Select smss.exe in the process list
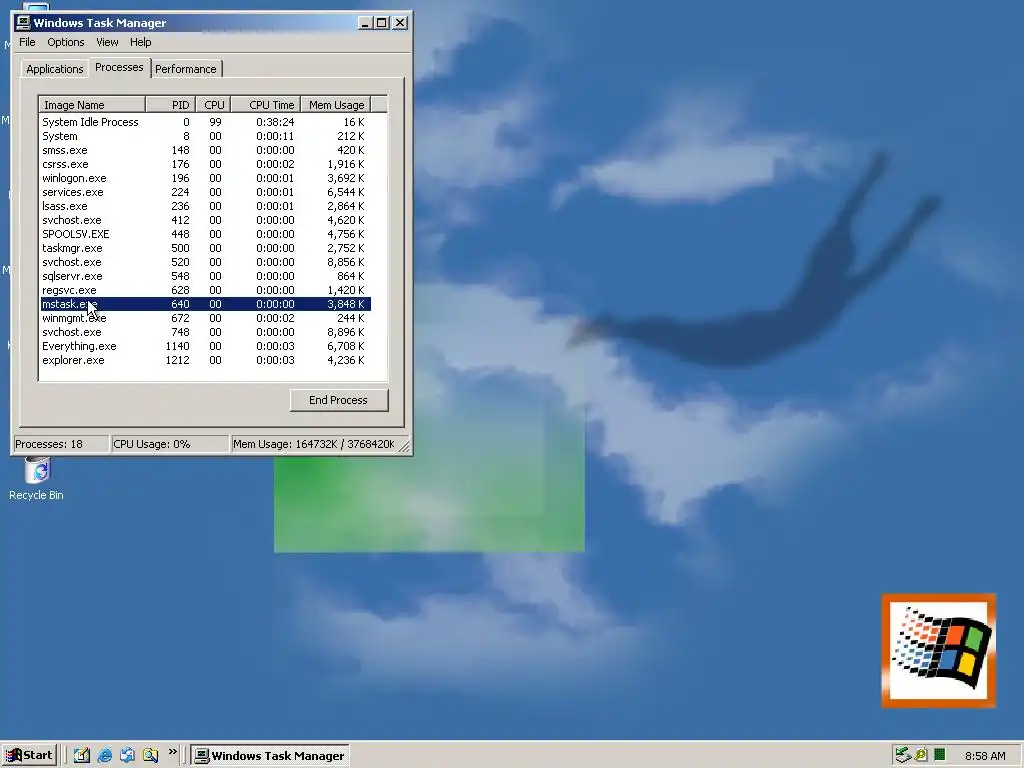The width and height of the screenshot is (1024, 768). (x=205, y=150)
